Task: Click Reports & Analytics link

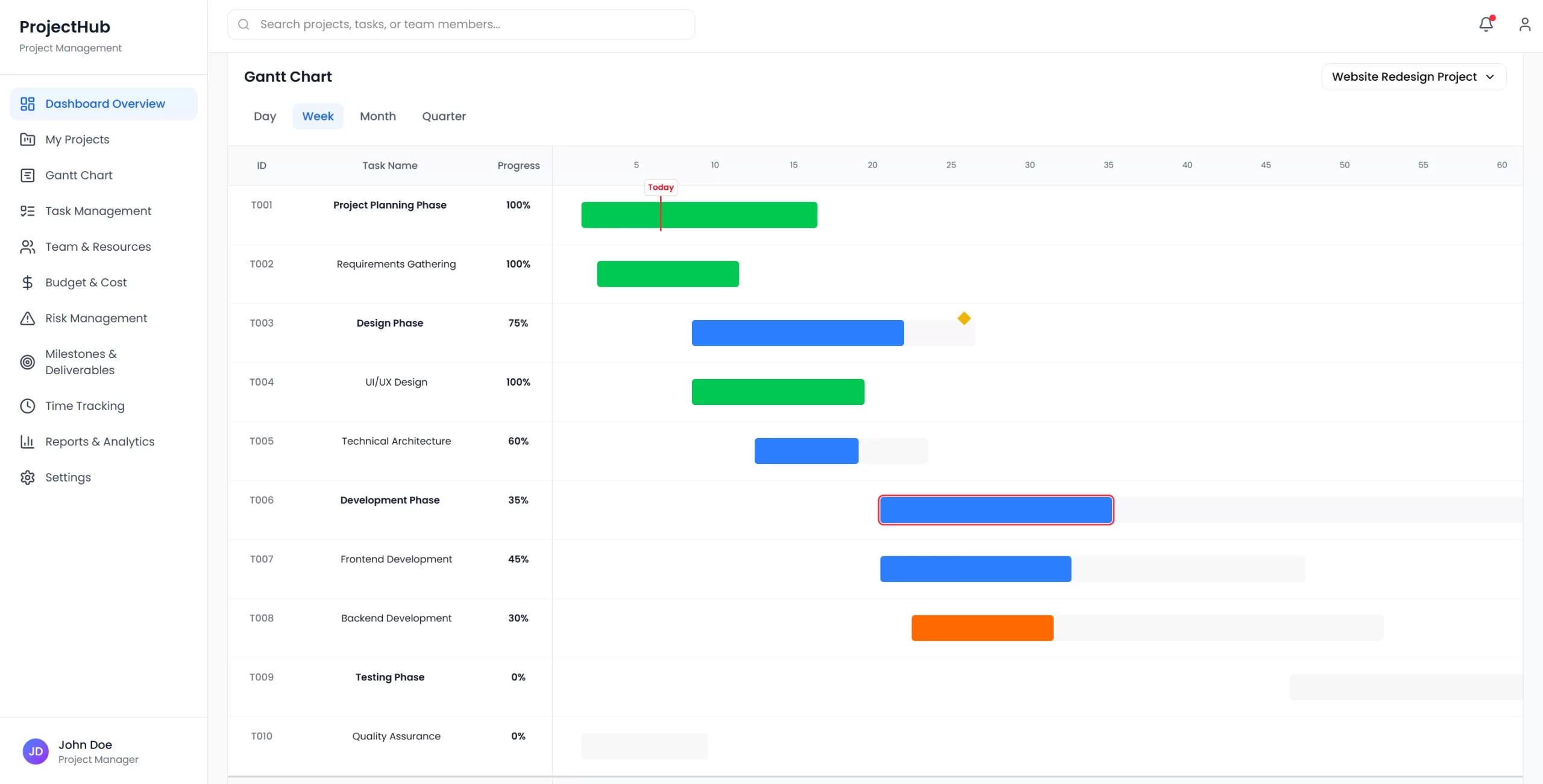Action: click(100, 441)
